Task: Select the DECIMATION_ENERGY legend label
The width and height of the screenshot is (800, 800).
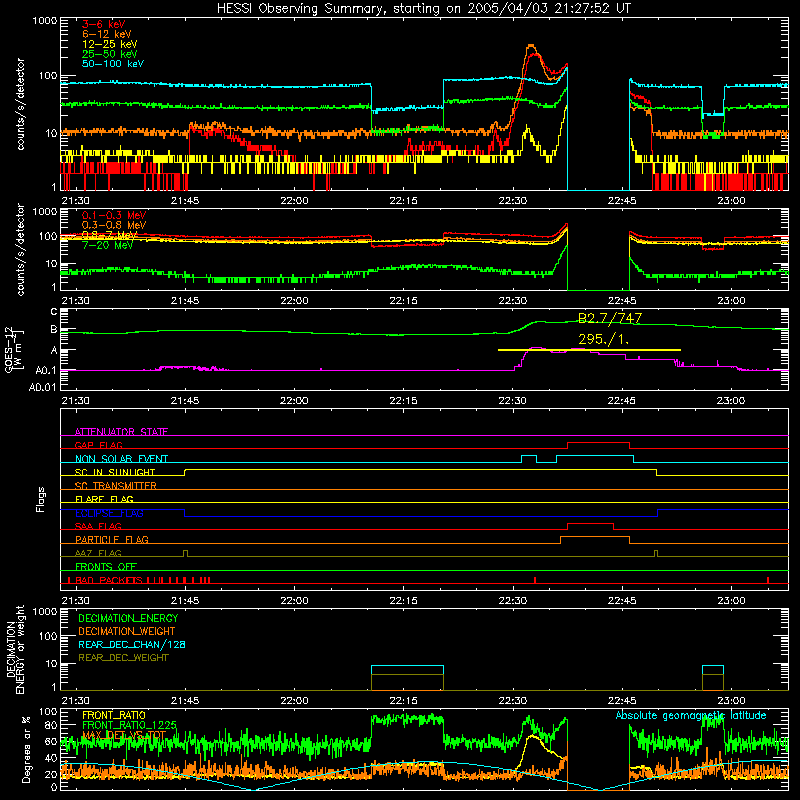Action: pyautogui.click(x=128, y=618)
